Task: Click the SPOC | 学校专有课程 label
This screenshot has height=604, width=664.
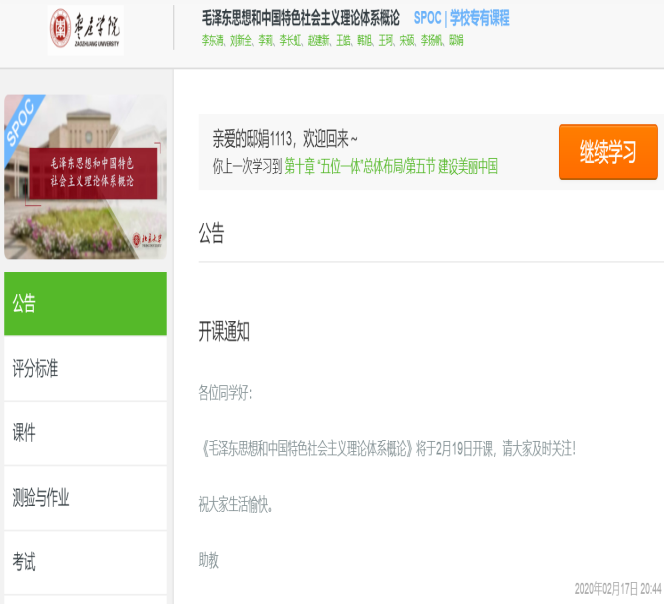Action: click(x=461, y=18)
